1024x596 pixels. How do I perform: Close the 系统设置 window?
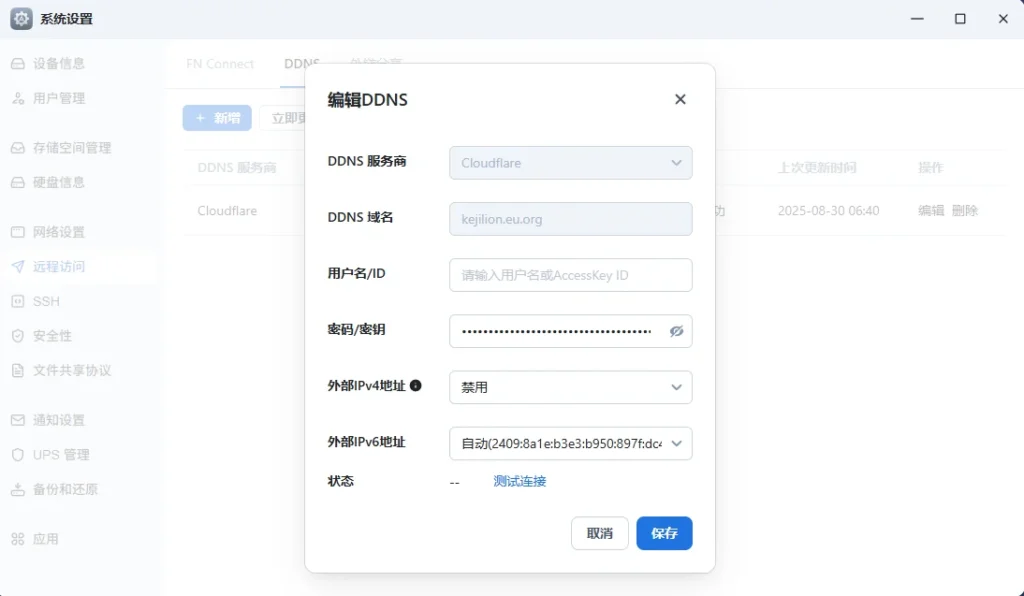[x=1003, y=19]
